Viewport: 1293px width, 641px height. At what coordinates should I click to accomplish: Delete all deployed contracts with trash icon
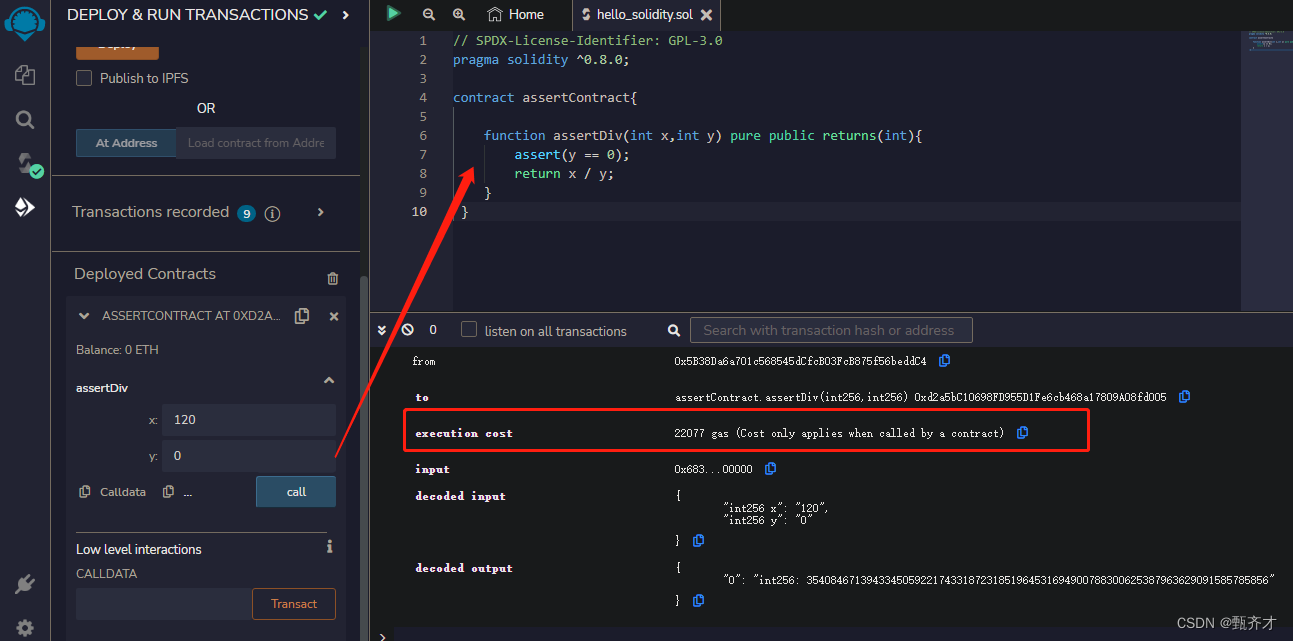[333, 278]
